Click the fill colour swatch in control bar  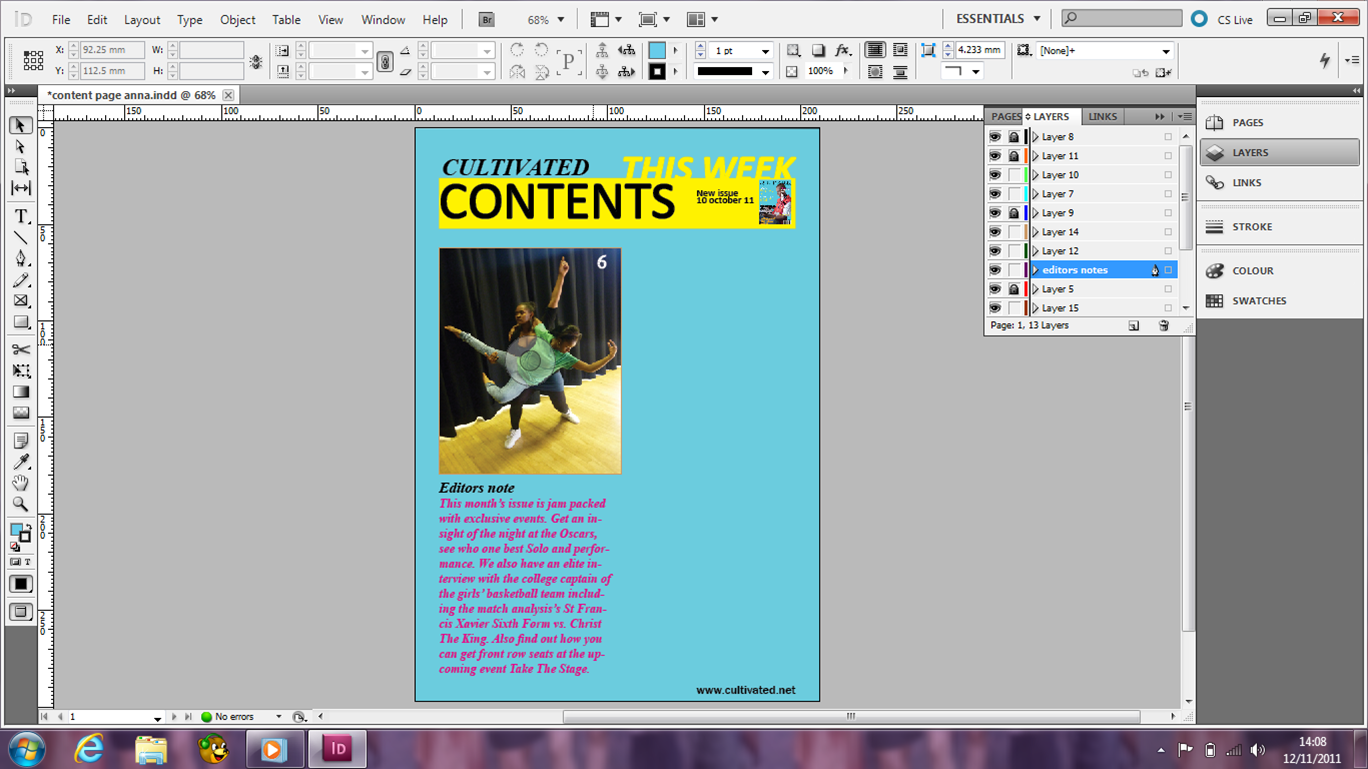(x=657, y=51)
